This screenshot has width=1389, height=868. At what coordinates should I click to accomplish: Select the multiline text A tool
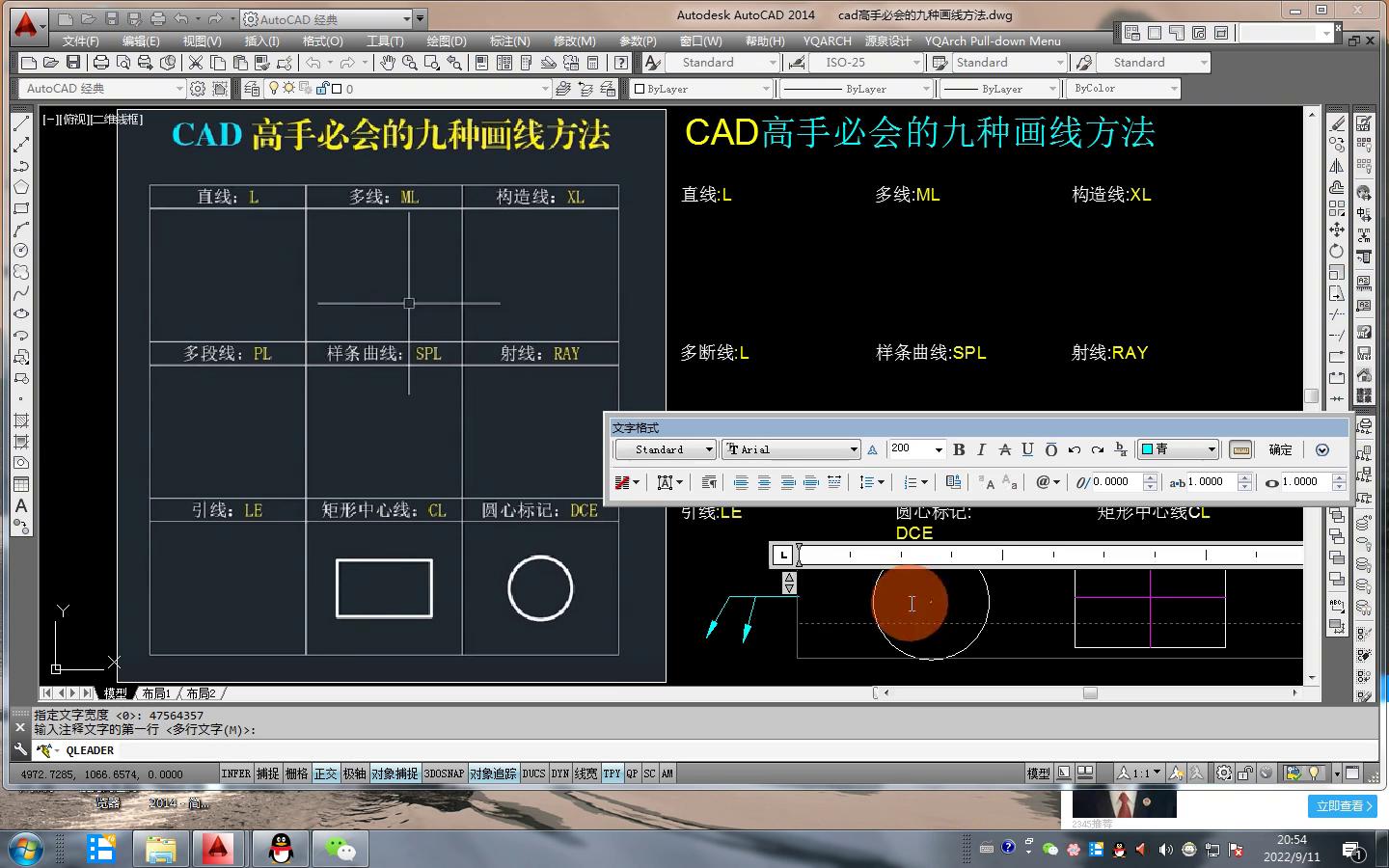pyautogui.click(x=21, y=505)
